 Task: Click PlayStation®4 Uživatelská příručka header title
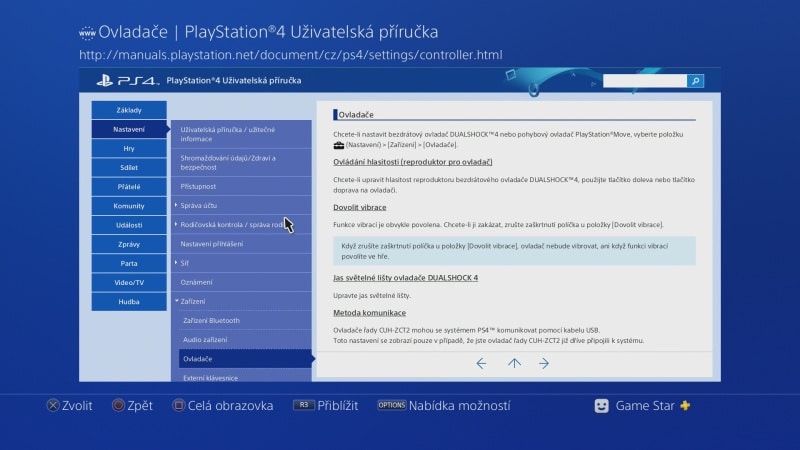click(x=234, y=81)
